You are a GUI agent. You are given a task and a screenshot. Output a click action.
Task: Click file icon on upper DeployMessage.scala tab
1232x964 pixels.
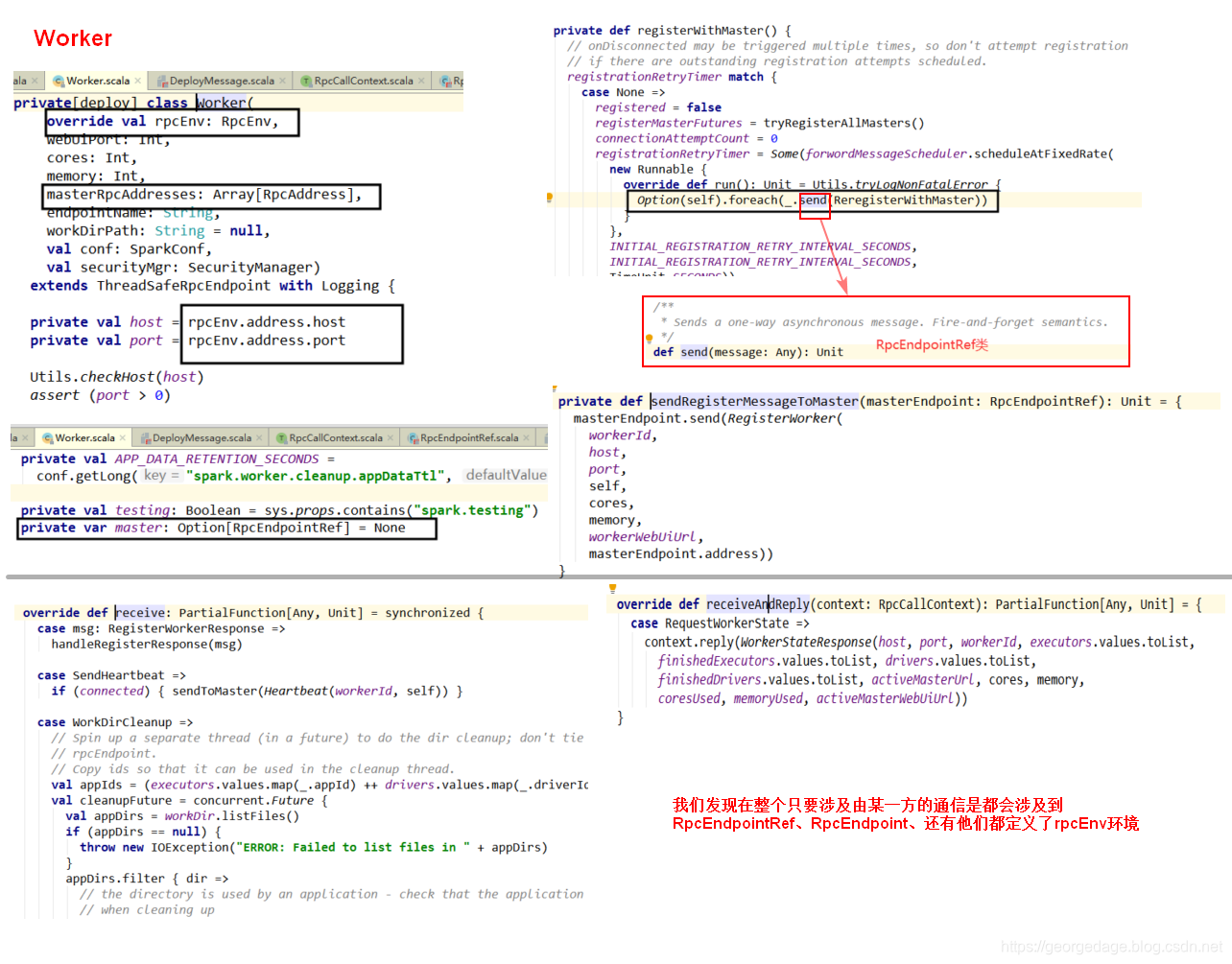(x=163, y=81)
